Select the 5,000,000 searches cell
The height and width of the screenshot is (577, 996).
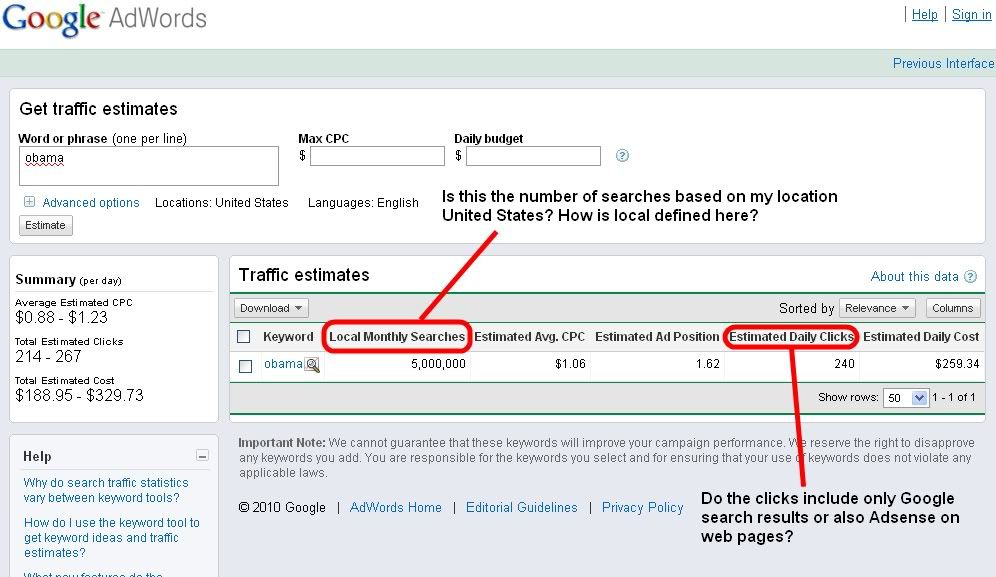[x=438, y=364]
